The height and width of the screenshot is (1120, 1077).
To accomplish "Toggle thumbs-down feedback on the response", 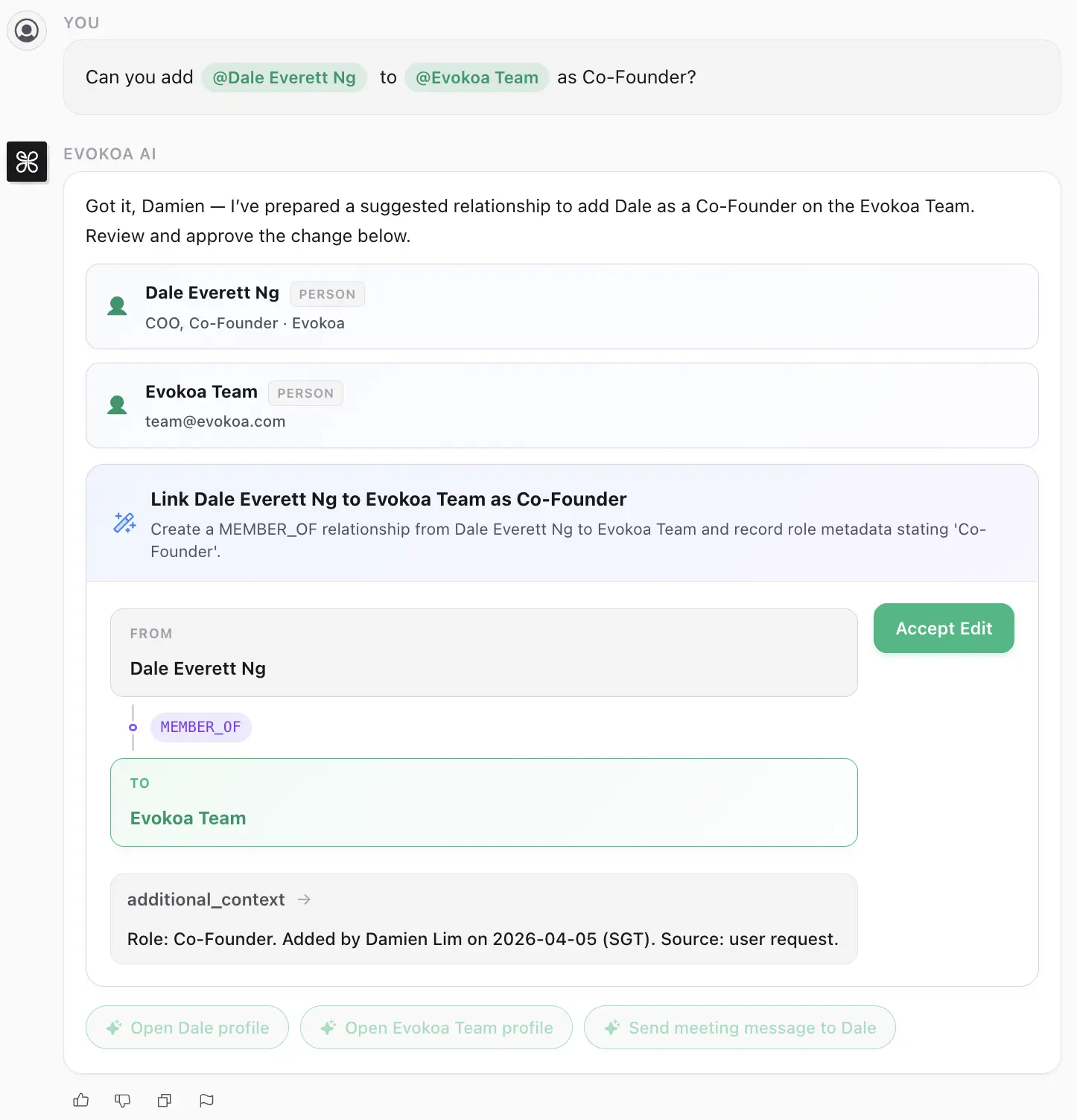I will point(122,1100).
